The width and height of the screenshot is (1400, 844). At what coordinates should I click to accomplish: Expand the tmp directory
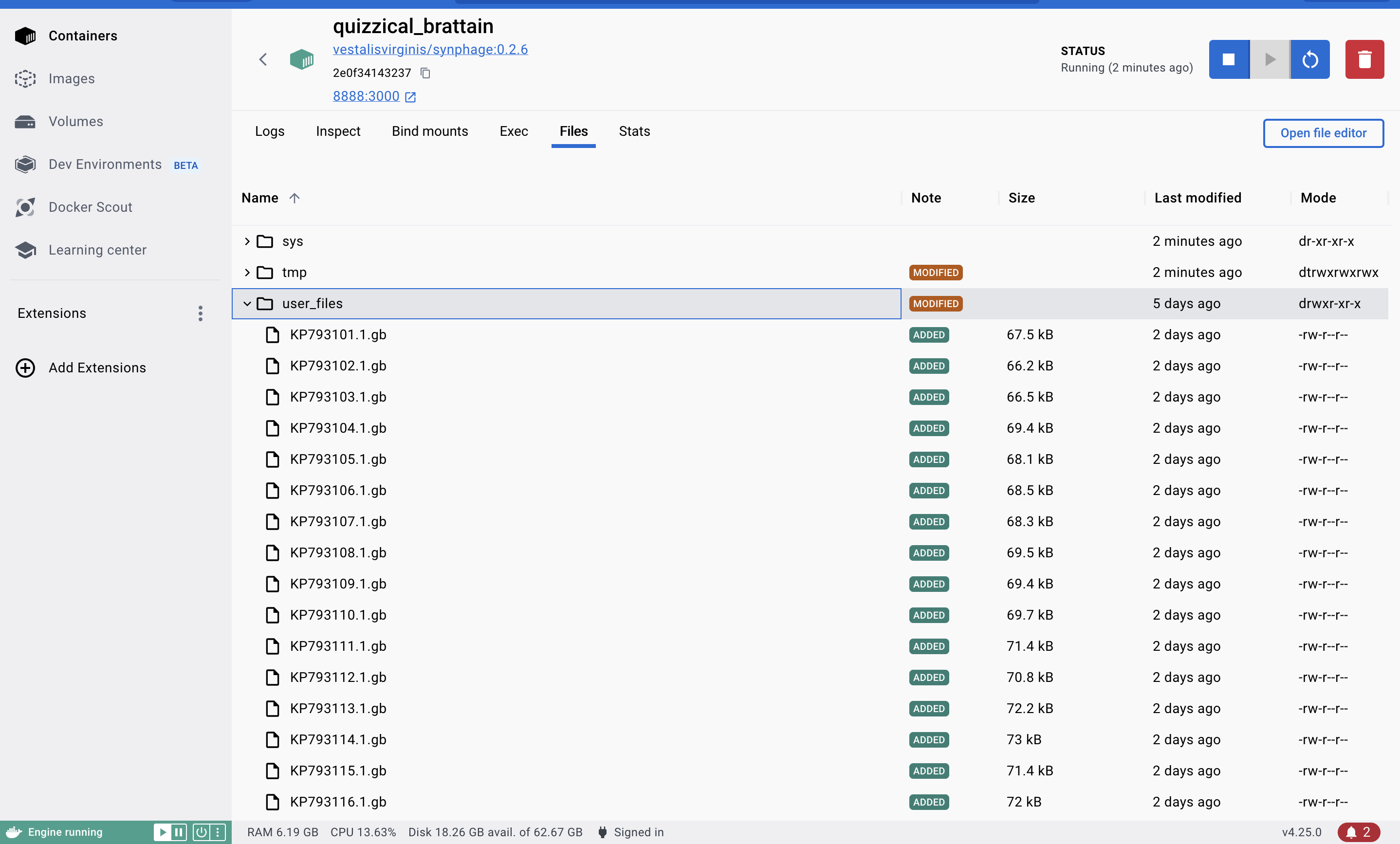[247, 272]
